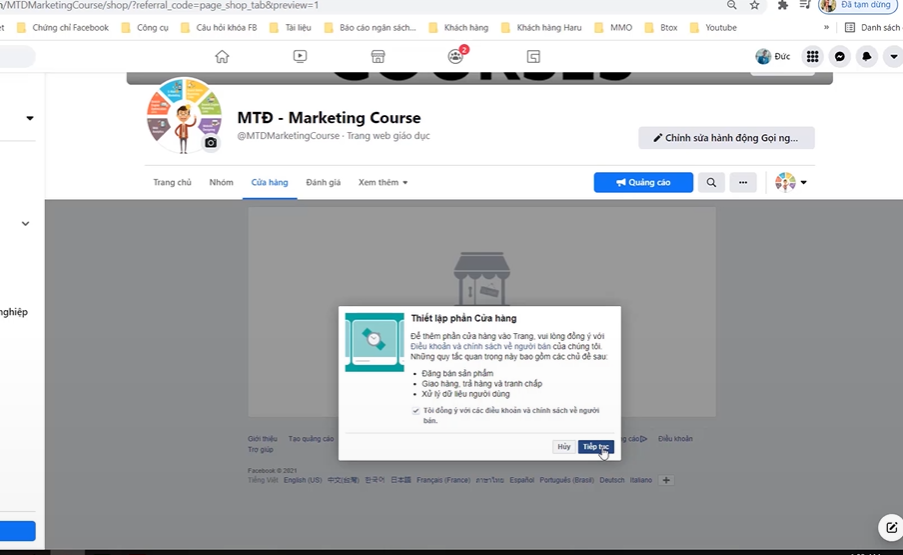Click the camera icon on the page avatar
The width and height of the screenshot is (903, 555).
[211, 143]
